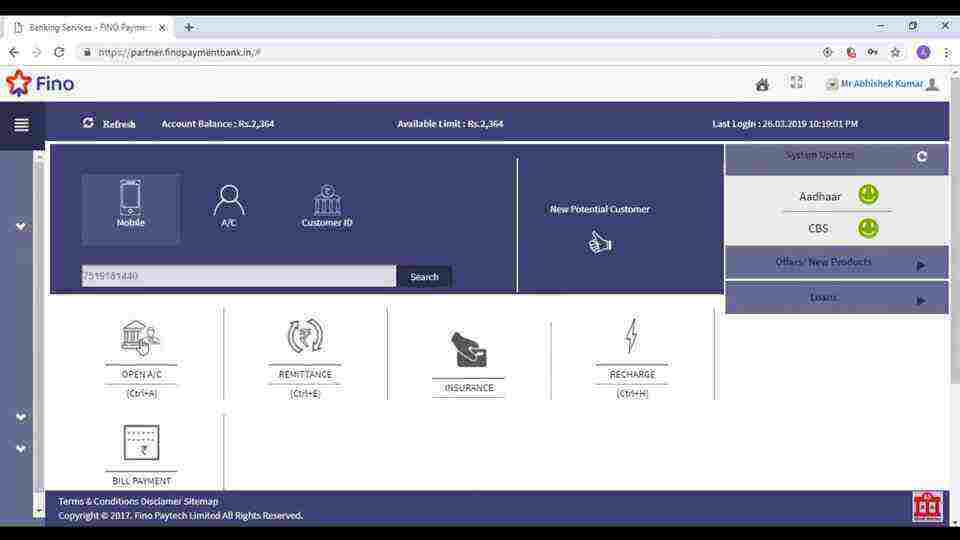Expand the Loans section

[x=836, y=298]
